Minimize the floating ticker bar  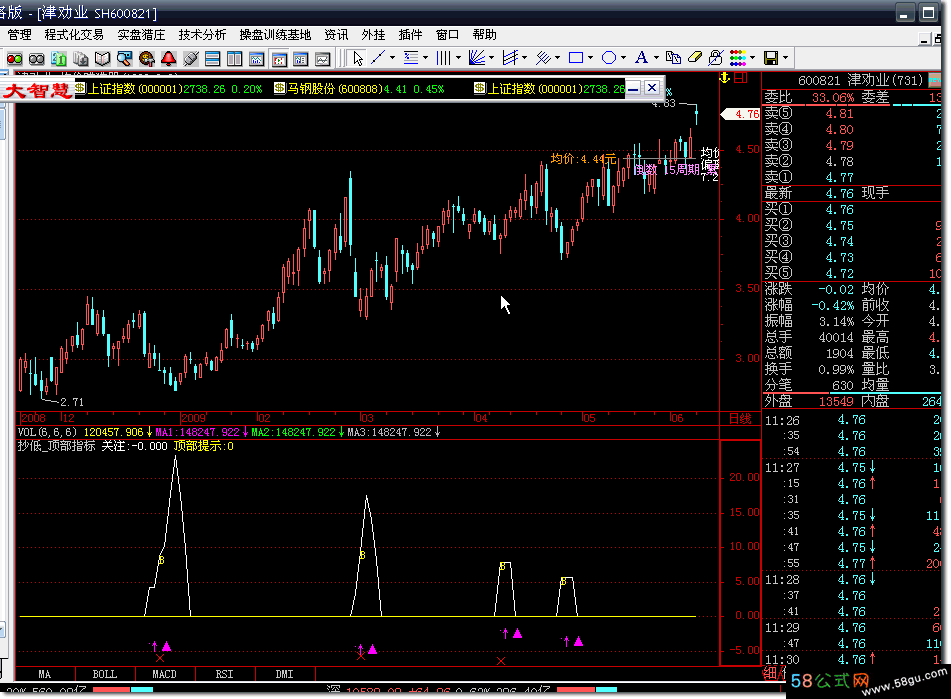click(x=633, y=89)
